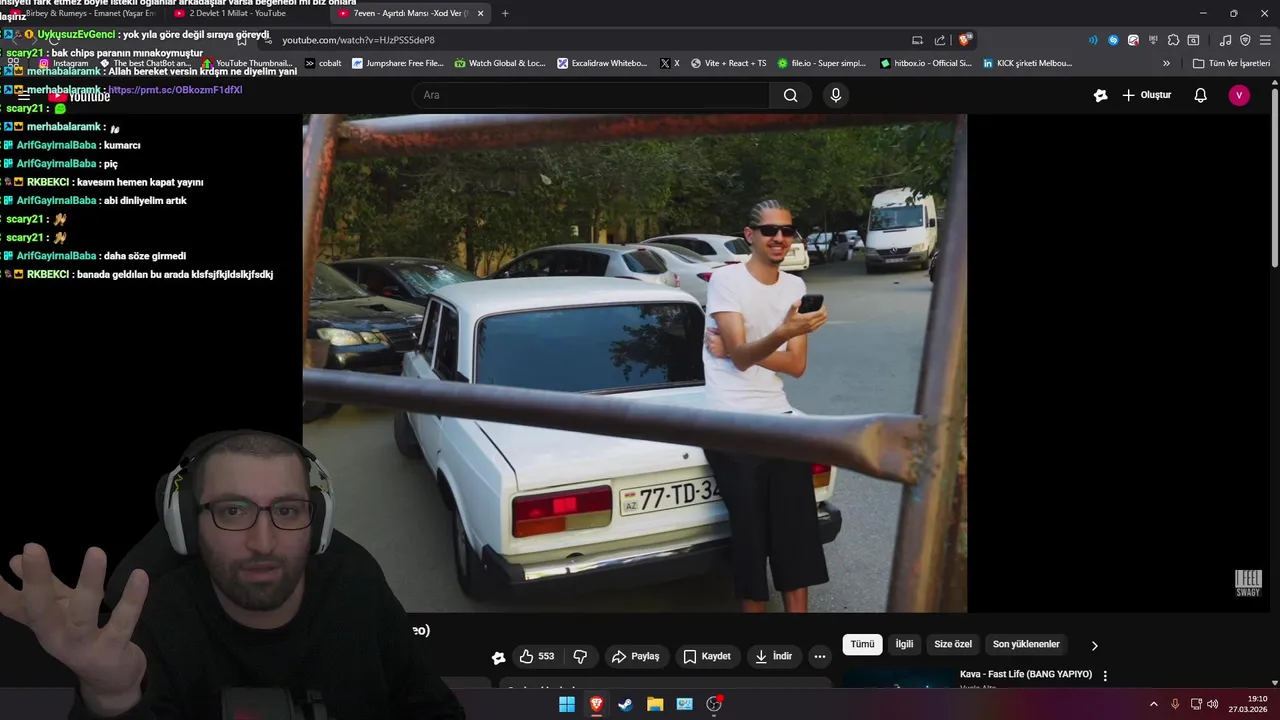Open the Excalidraw Whiteboard bookmark

(x=602, y=63)
